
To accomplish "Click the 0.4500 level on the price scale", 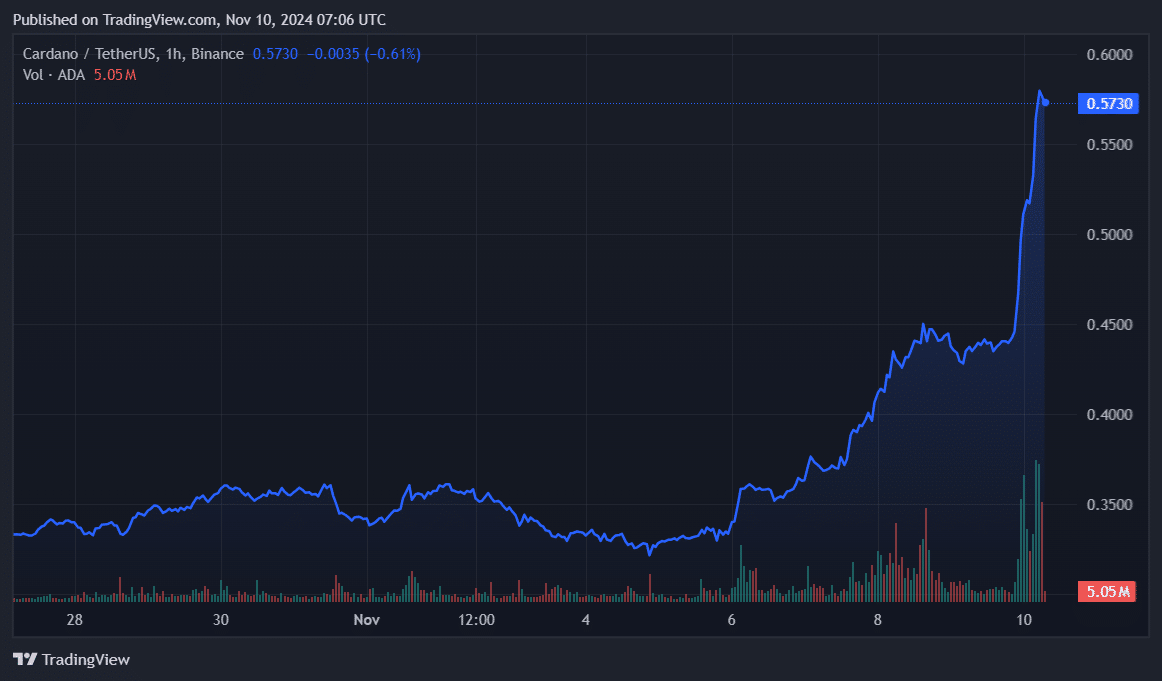I will pos(1108,324).
